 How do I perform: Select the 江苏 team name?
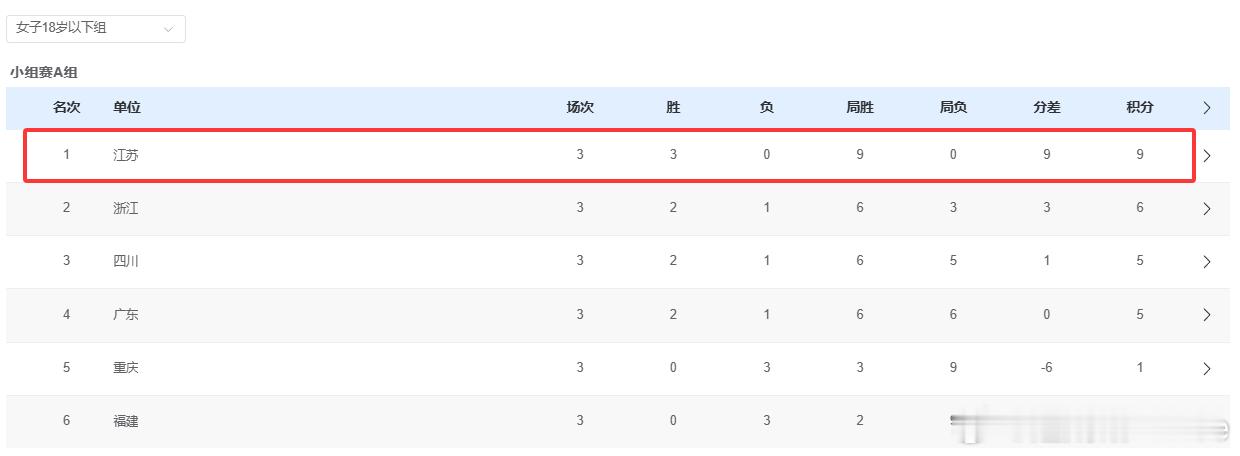(x=126, y=155)
